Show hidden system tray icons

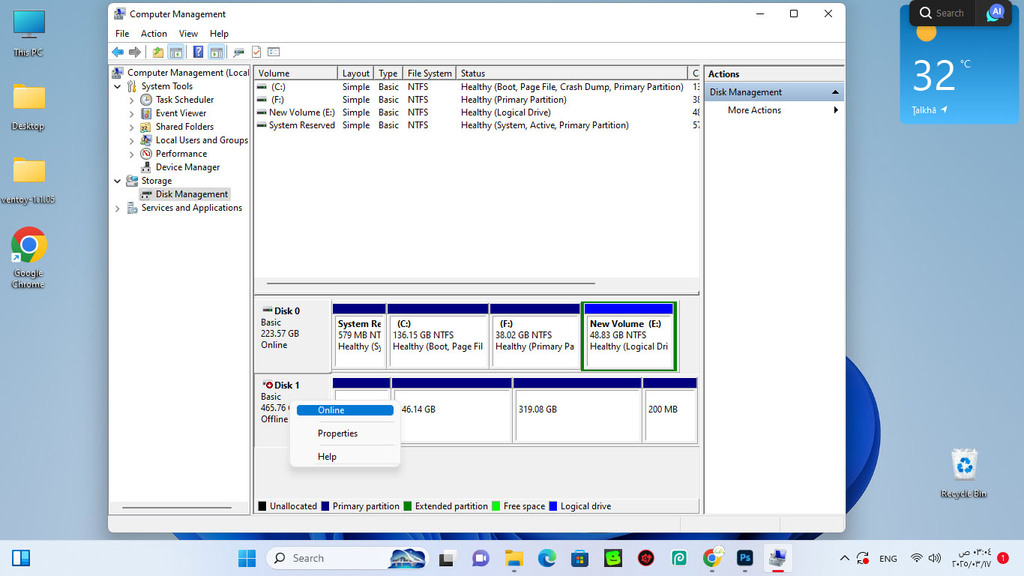point(844,558)
